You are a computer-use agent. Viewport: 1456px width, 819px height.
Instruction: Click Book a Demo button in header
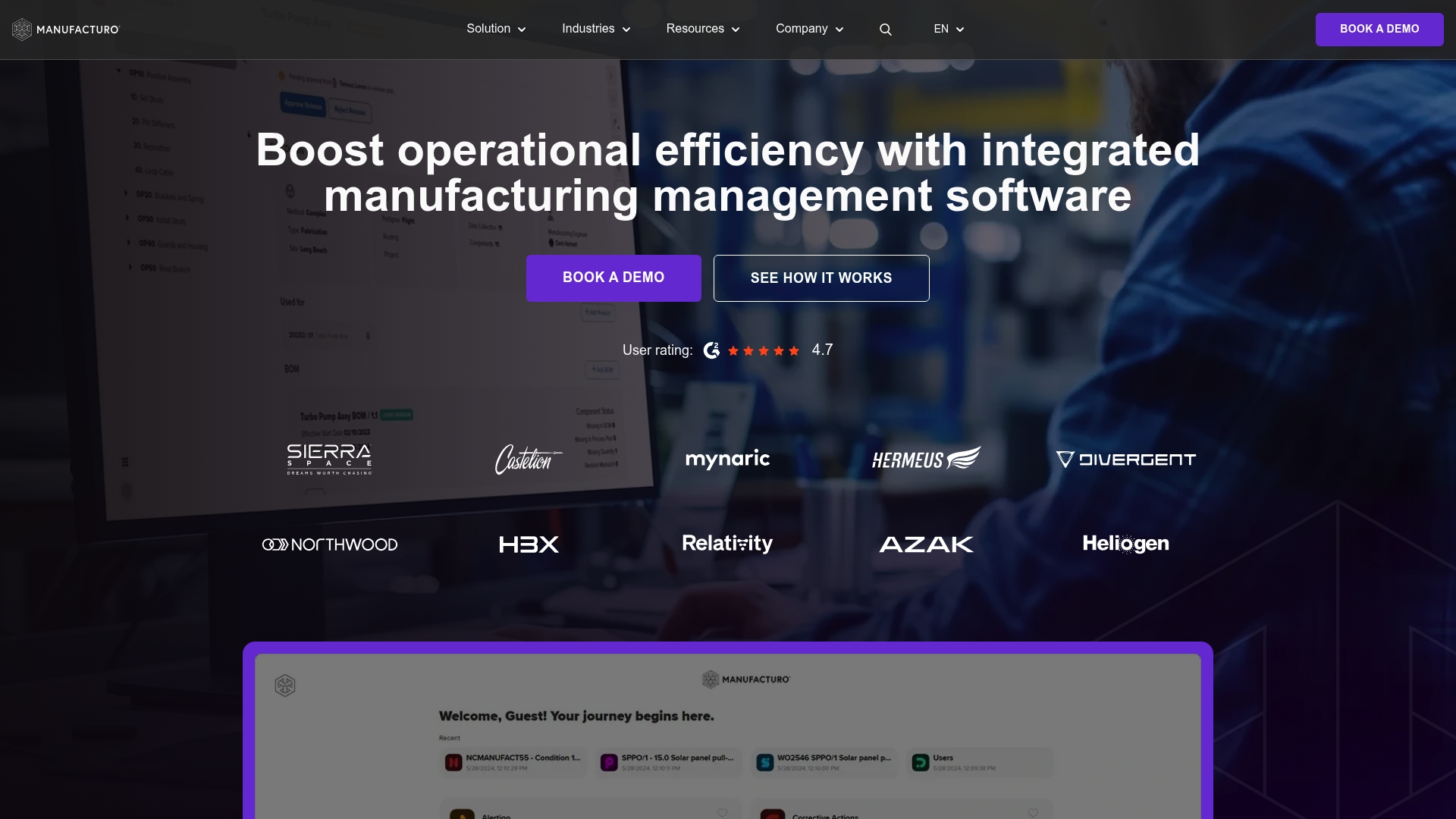pyautogui.click(x=1379, y=30)
